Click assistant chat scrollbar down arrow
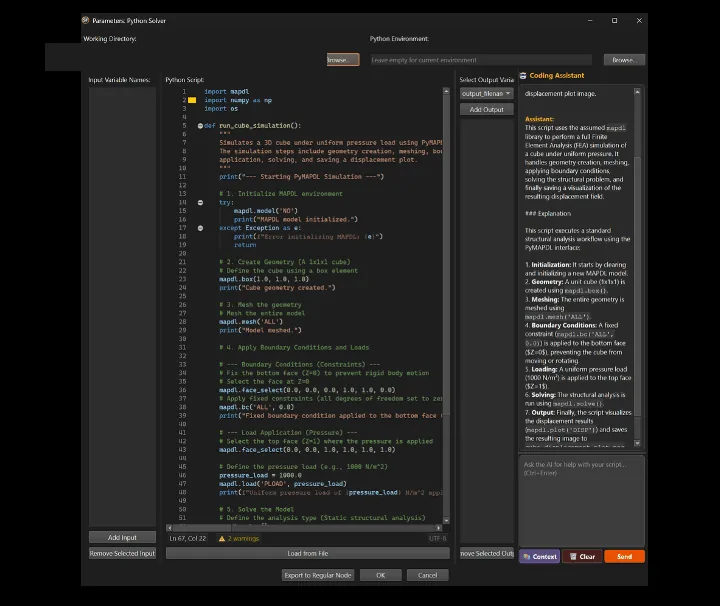 pyautogui.click(x=637, y=443)
